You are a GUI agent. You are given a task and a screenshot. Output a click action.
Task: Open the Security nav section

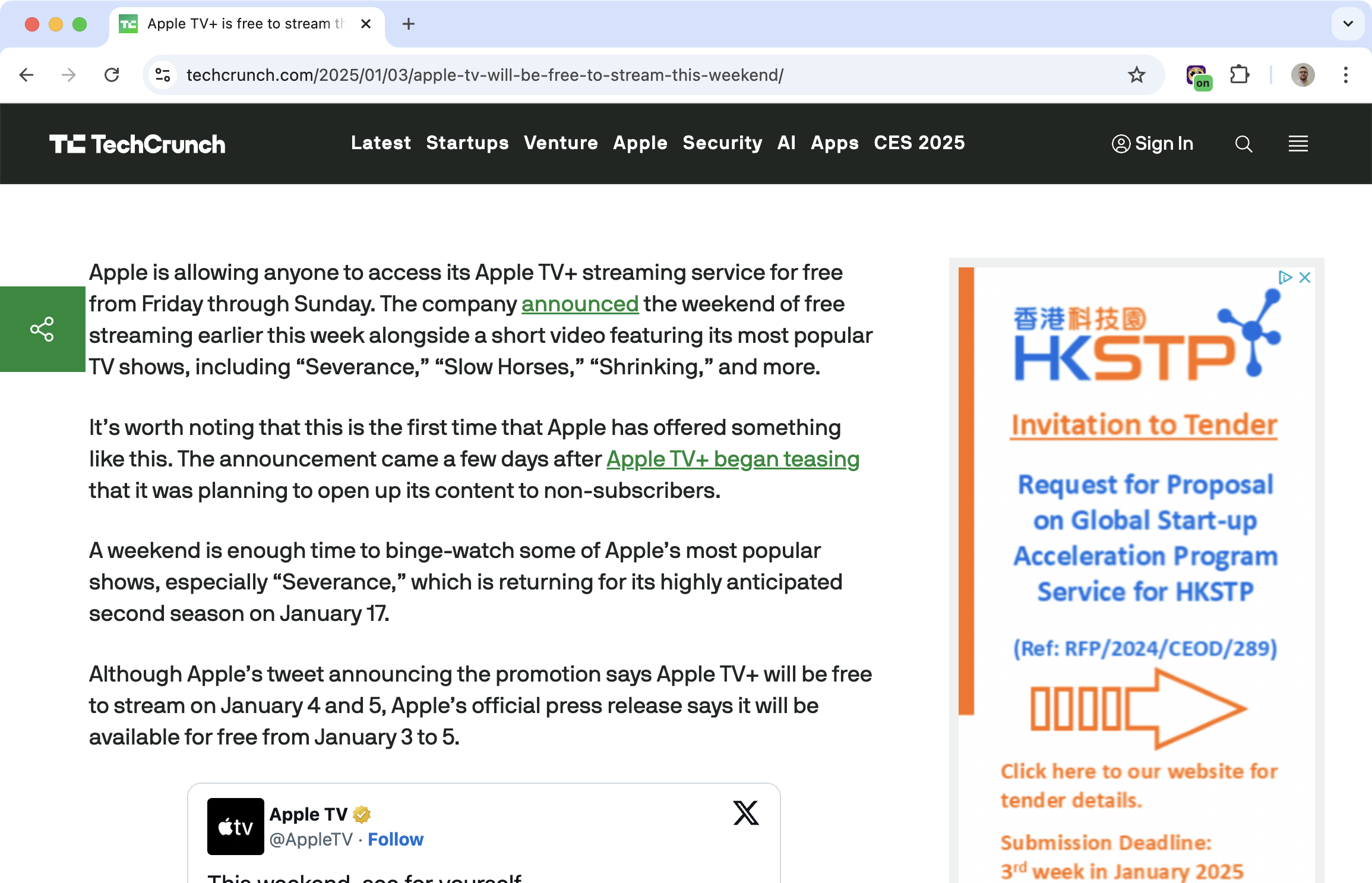tap(722, 143)
